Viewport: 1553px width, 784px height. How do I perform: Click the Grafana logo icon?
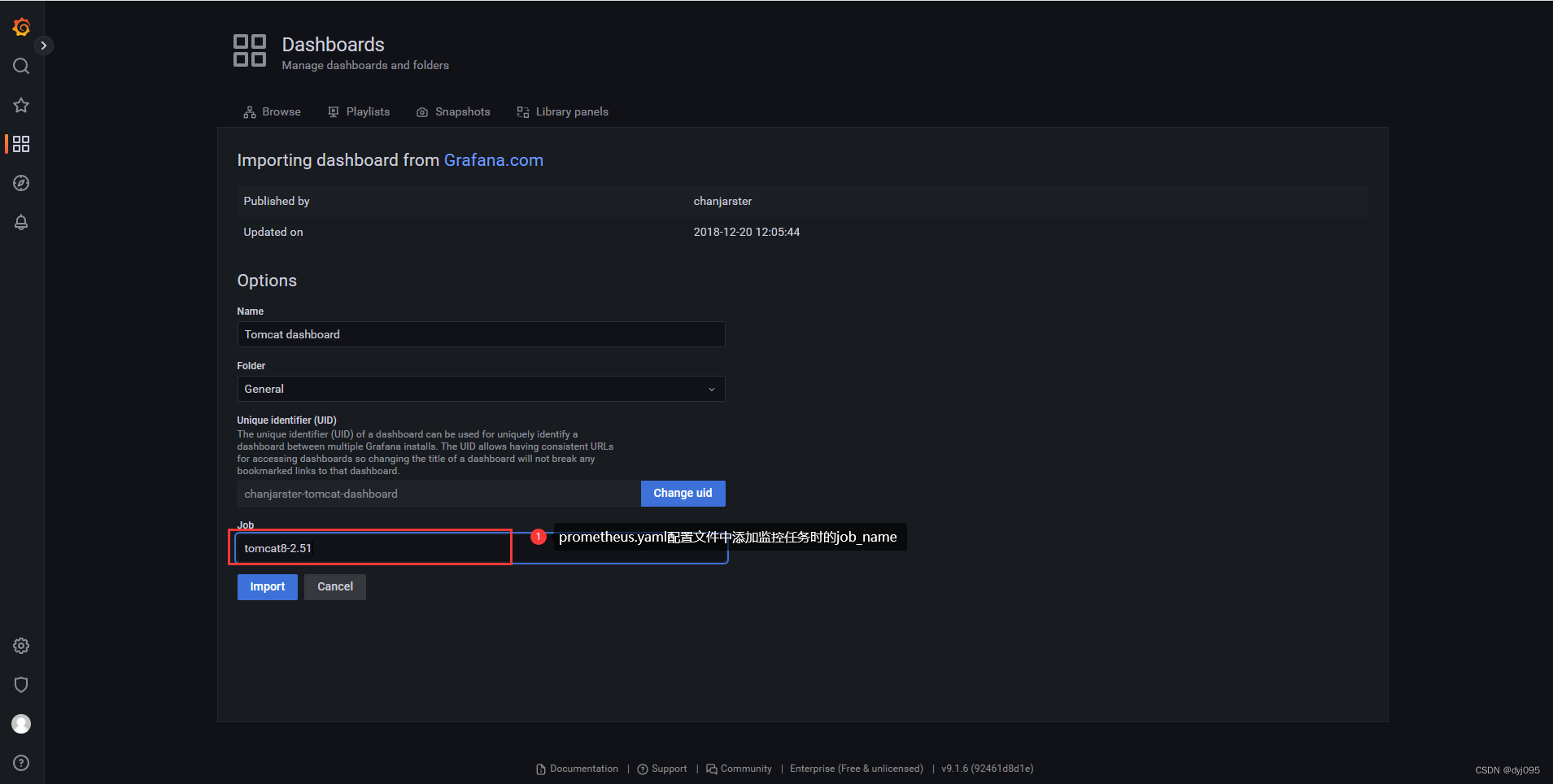click(x=20, y=26)
